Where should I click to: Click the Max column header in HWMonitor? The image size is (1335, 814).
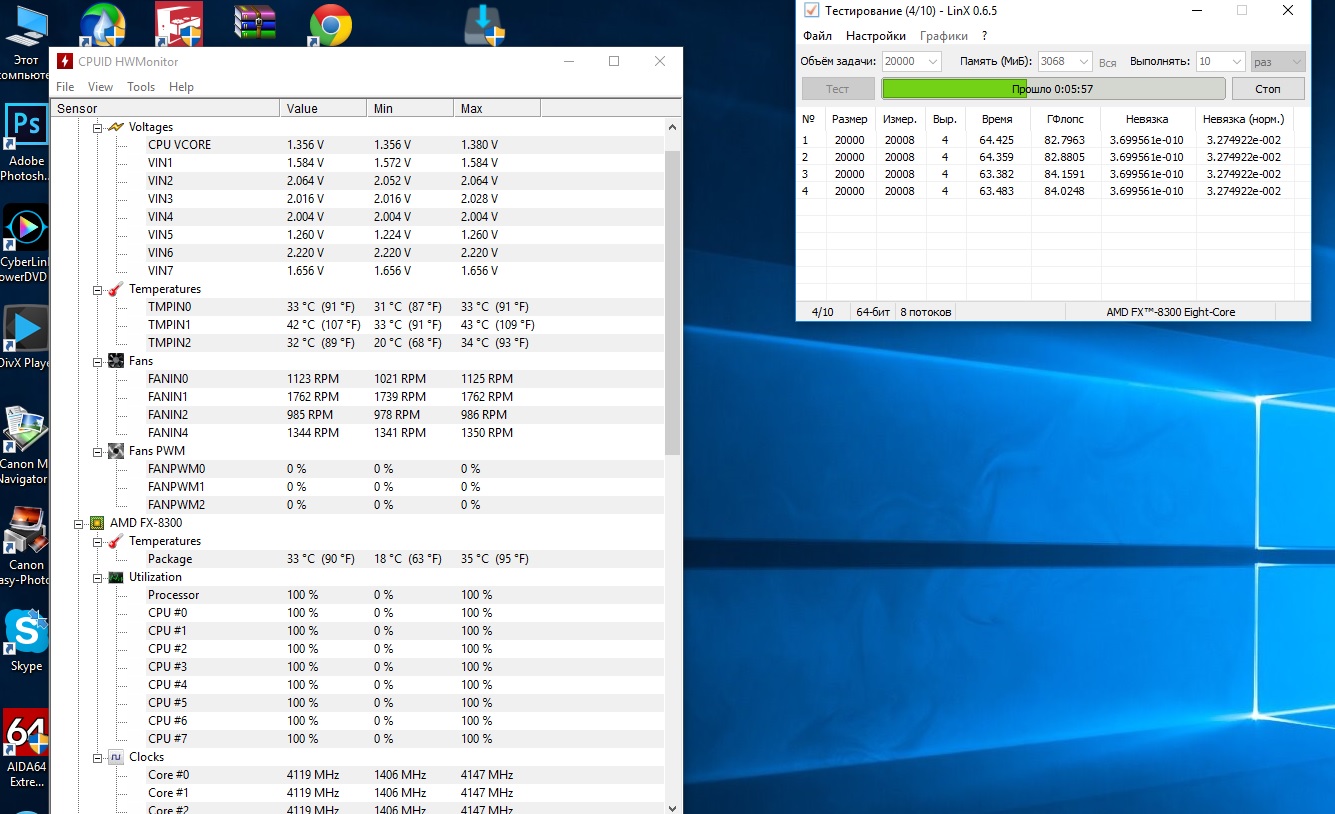tap(497, 109)
